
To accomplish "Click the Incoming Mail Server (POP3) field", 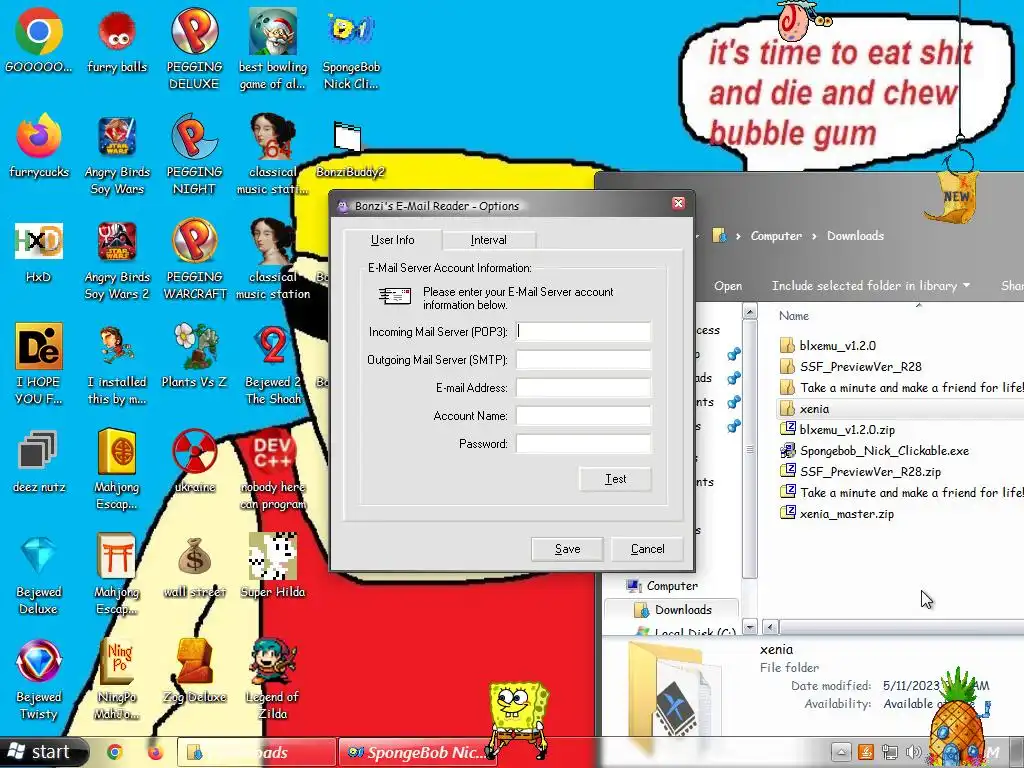I will tap(583, 332).
